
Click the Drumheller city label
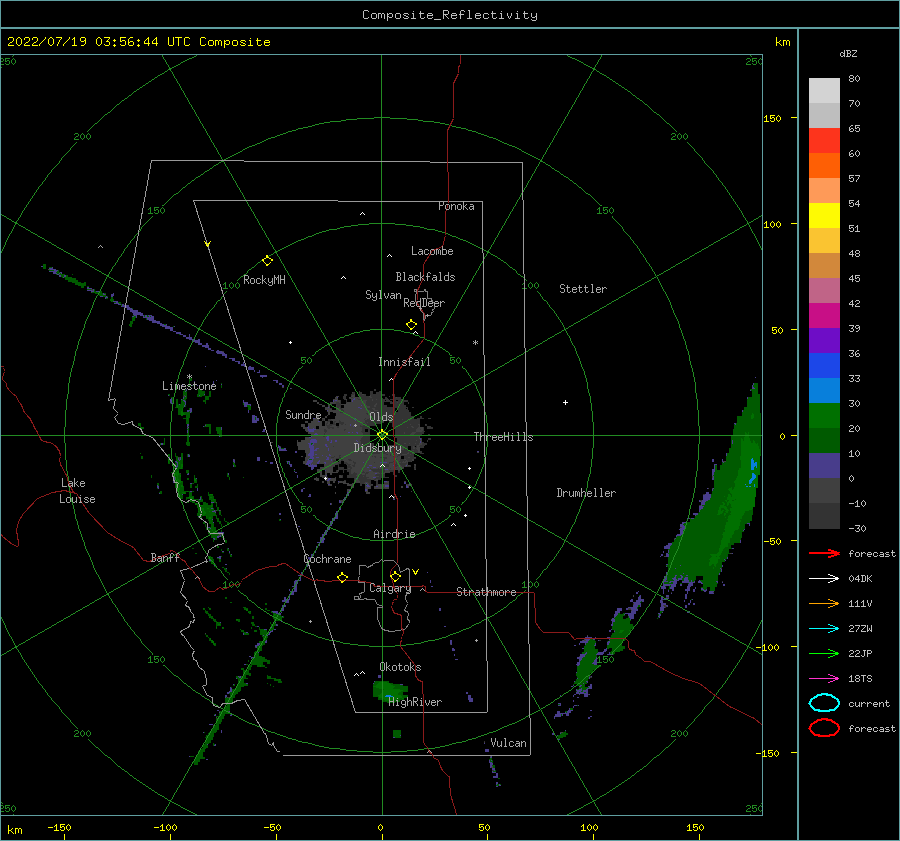point(586,493)
